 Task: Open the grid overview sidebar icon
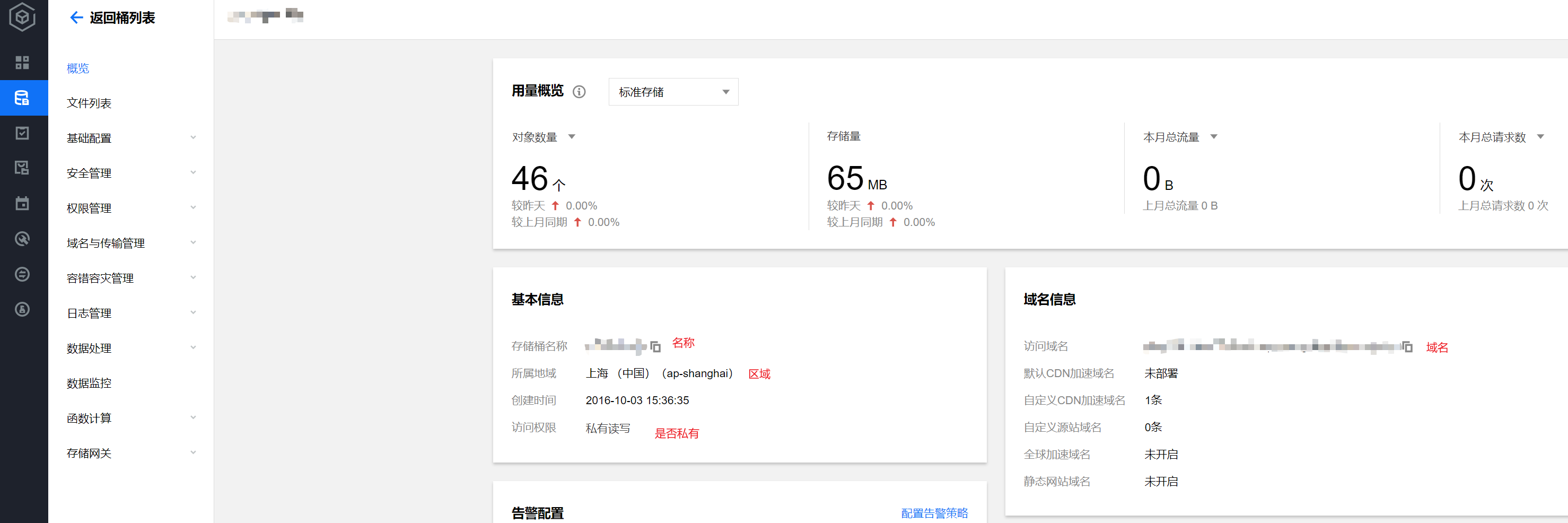tap(22, 63)
